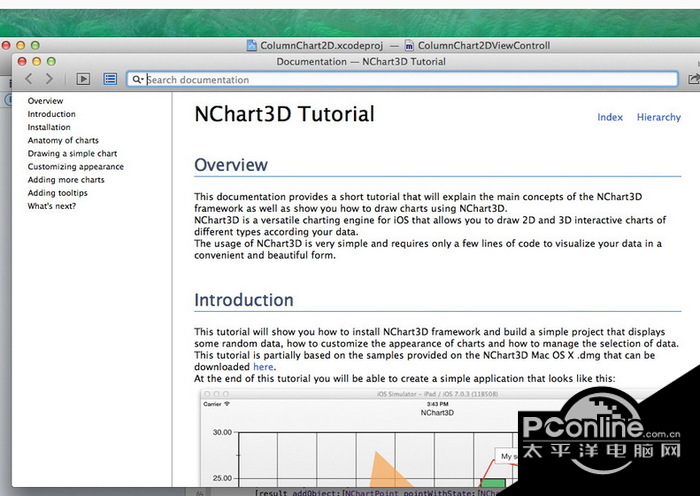Screen dimensions: 700x496
Task: Select Drawing a simple chart entry
Action: click(72, 154)
